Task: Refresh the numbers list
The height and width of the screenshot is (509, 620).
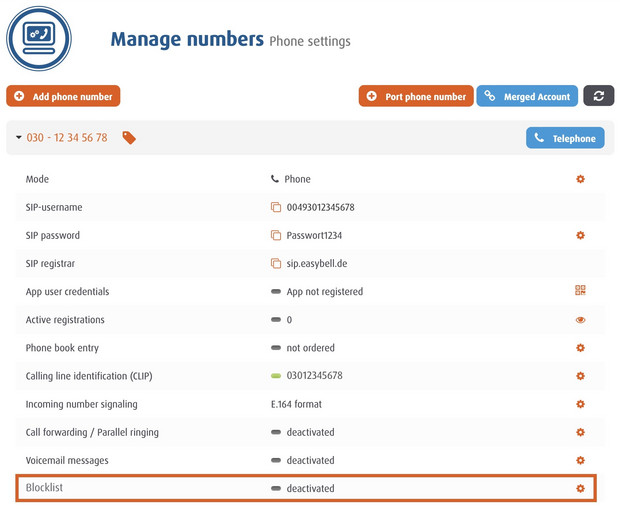Action: (599, 96)
